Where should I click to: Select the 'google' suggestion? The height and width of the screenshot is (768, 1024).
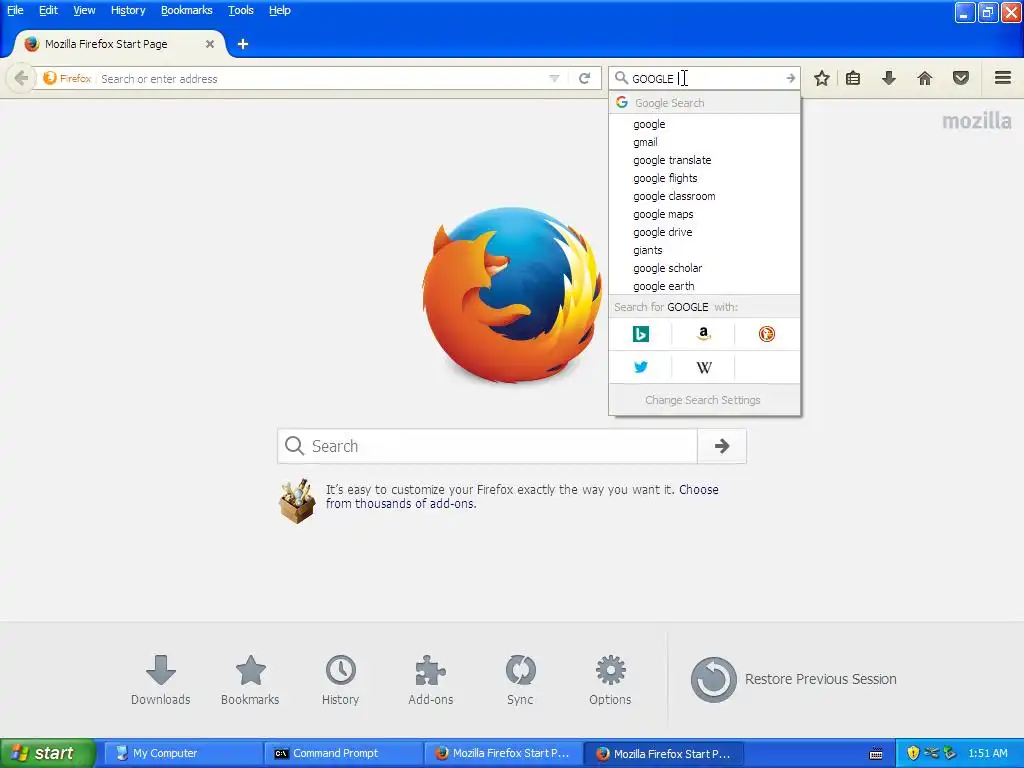704,124
